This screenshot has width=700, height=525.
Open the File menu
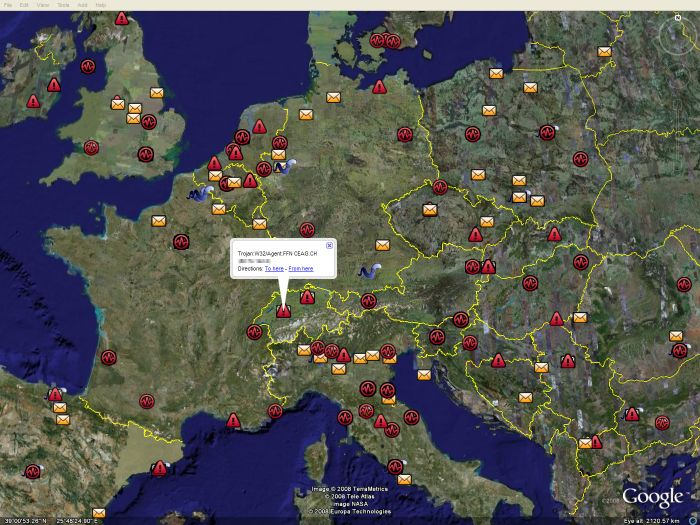[x=8, y=5]
